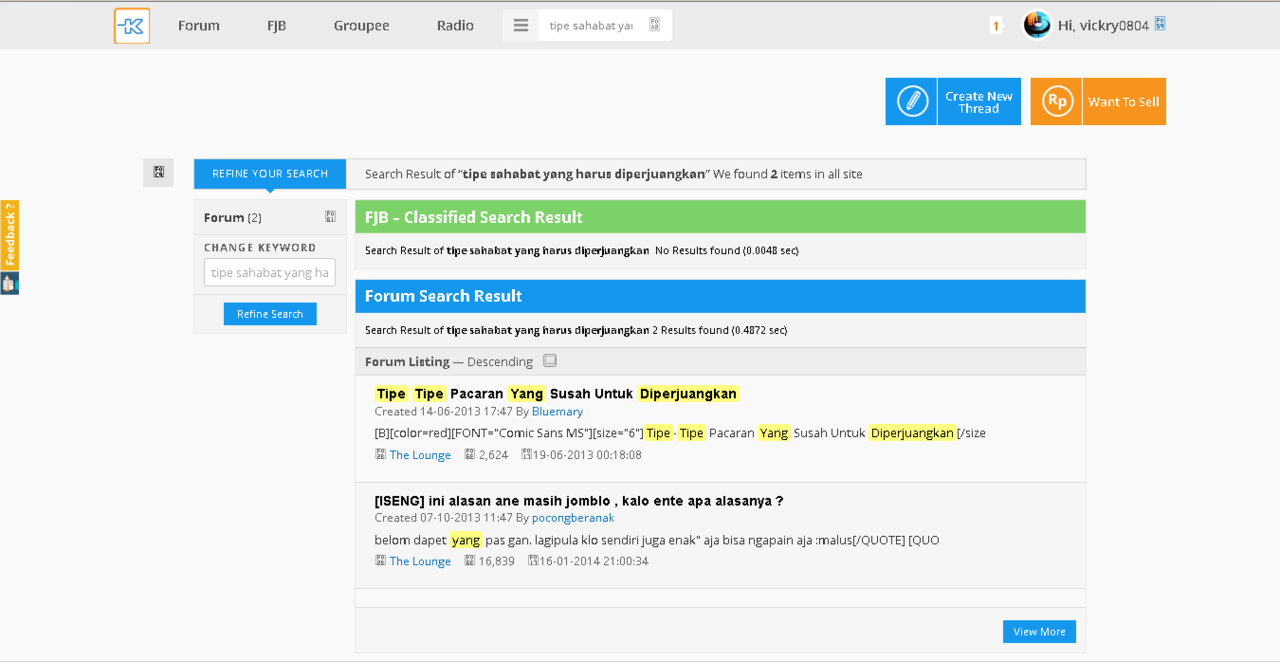Click the Forum Search Result header
The image size is (1280, 662).
pos(720,296)
